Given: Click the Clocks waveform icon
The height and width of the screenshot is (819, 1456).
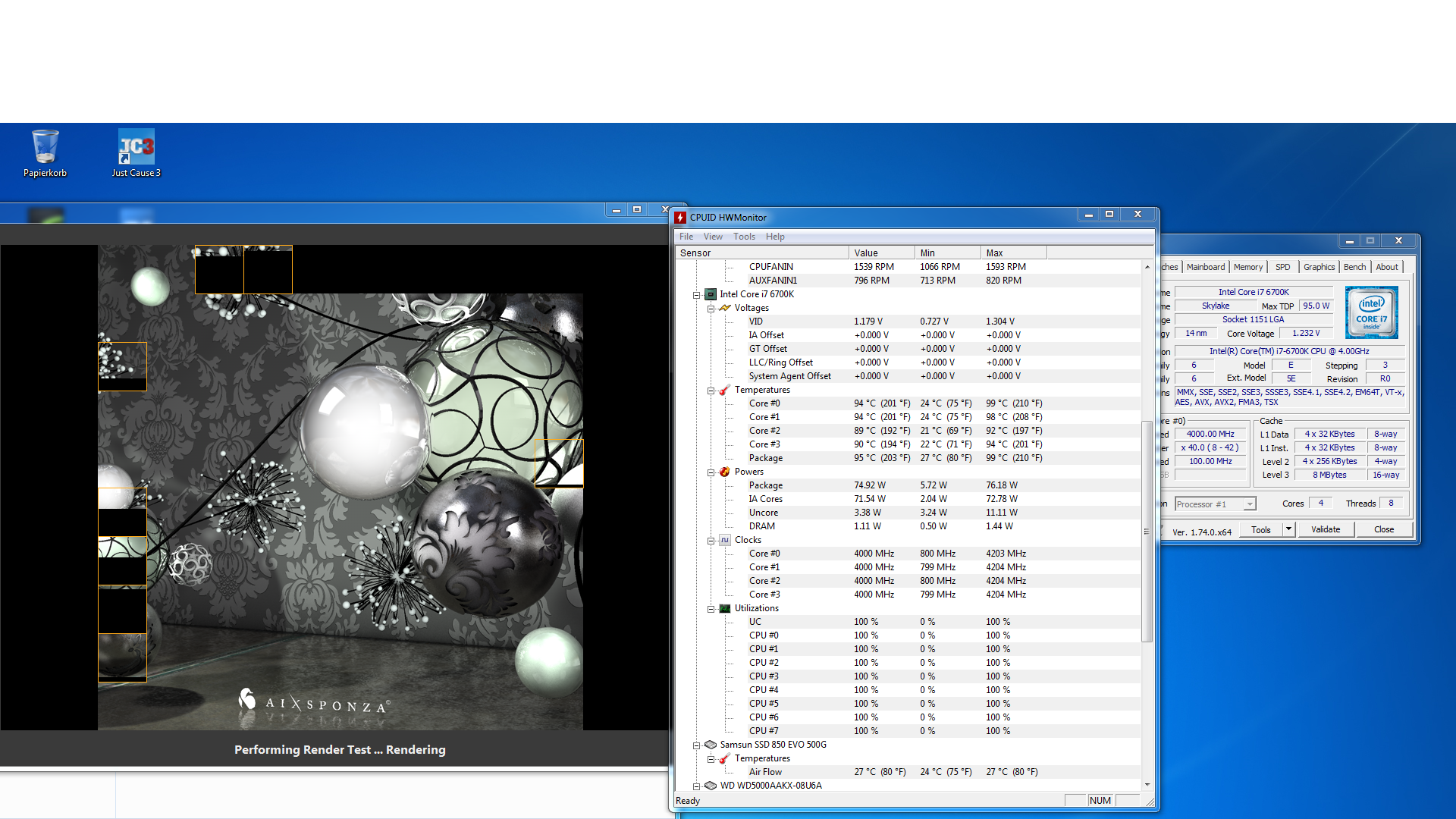Looking at the screenshot, I should (725, 540).
